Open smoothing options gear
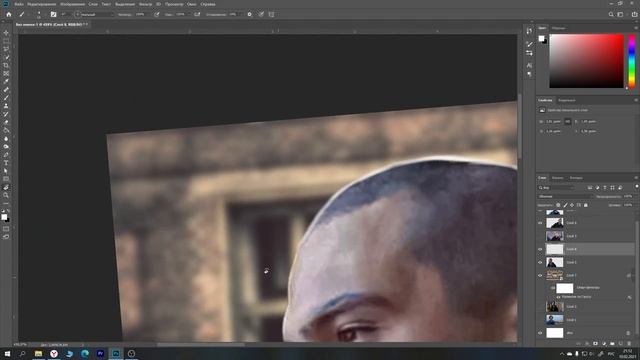640x360 pixels. 249,14
